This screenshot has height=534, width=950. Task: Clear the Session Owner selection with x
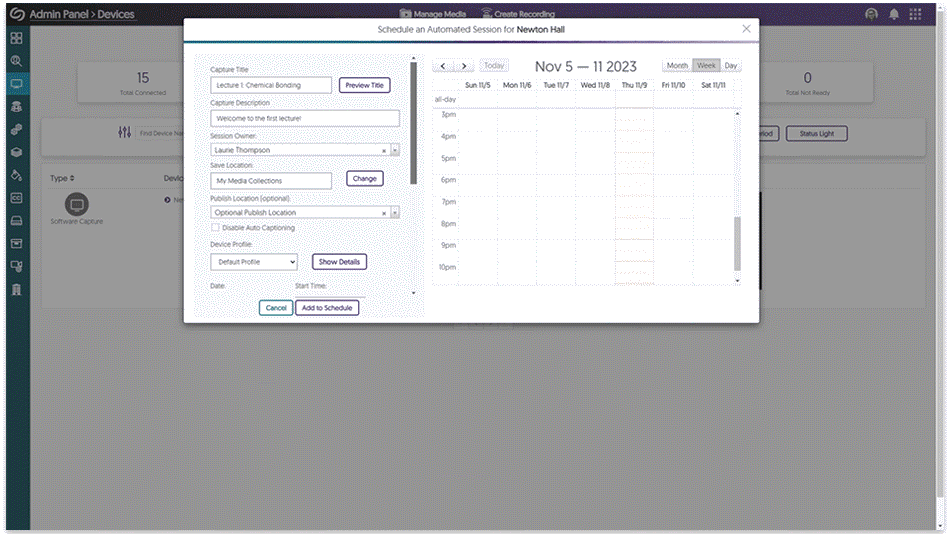(x=384, y=150)
